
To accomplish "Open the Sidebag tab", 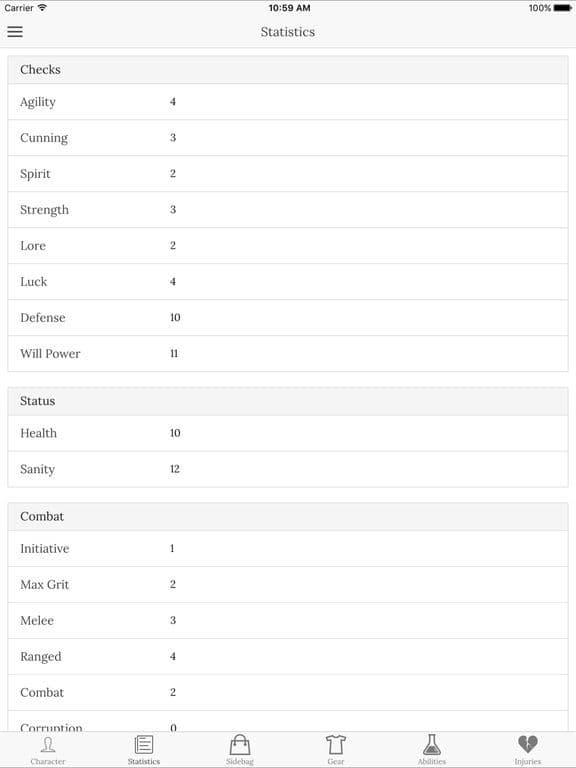I will click(240, 750).
